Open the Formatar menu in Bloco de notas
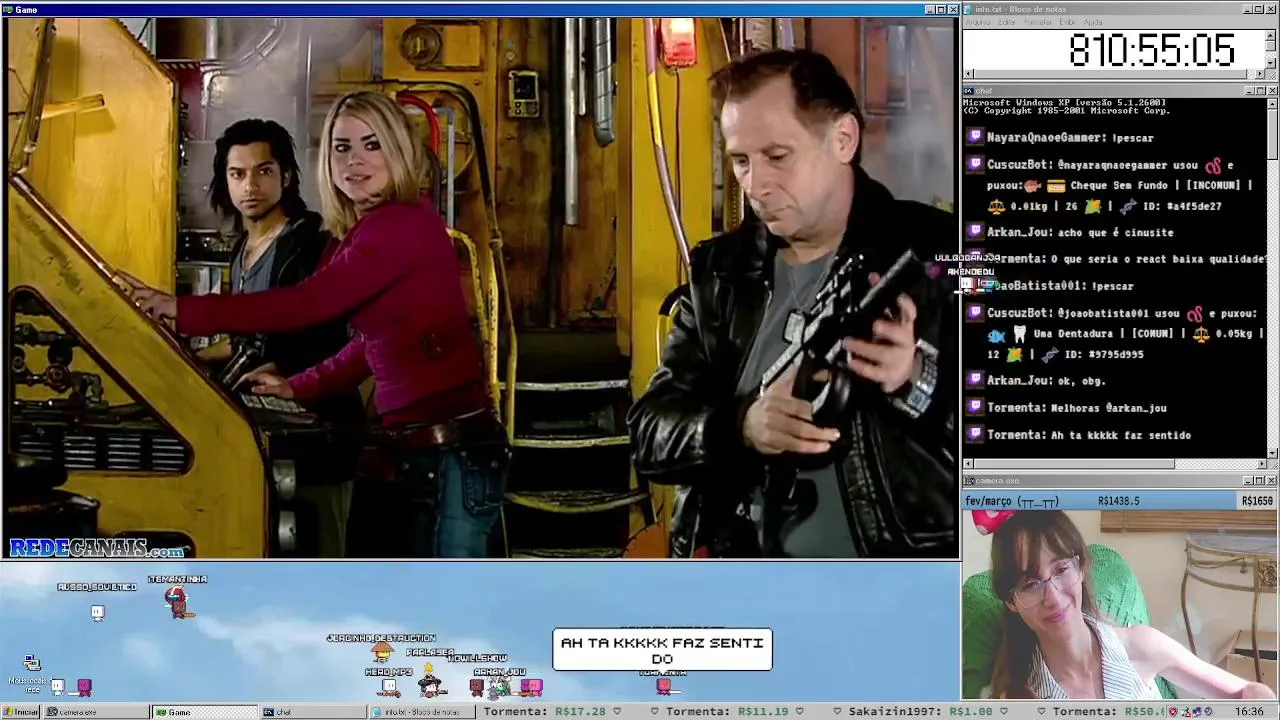Image resolution: width=1280 pixels, height=720 pixels. point(1038,22)
